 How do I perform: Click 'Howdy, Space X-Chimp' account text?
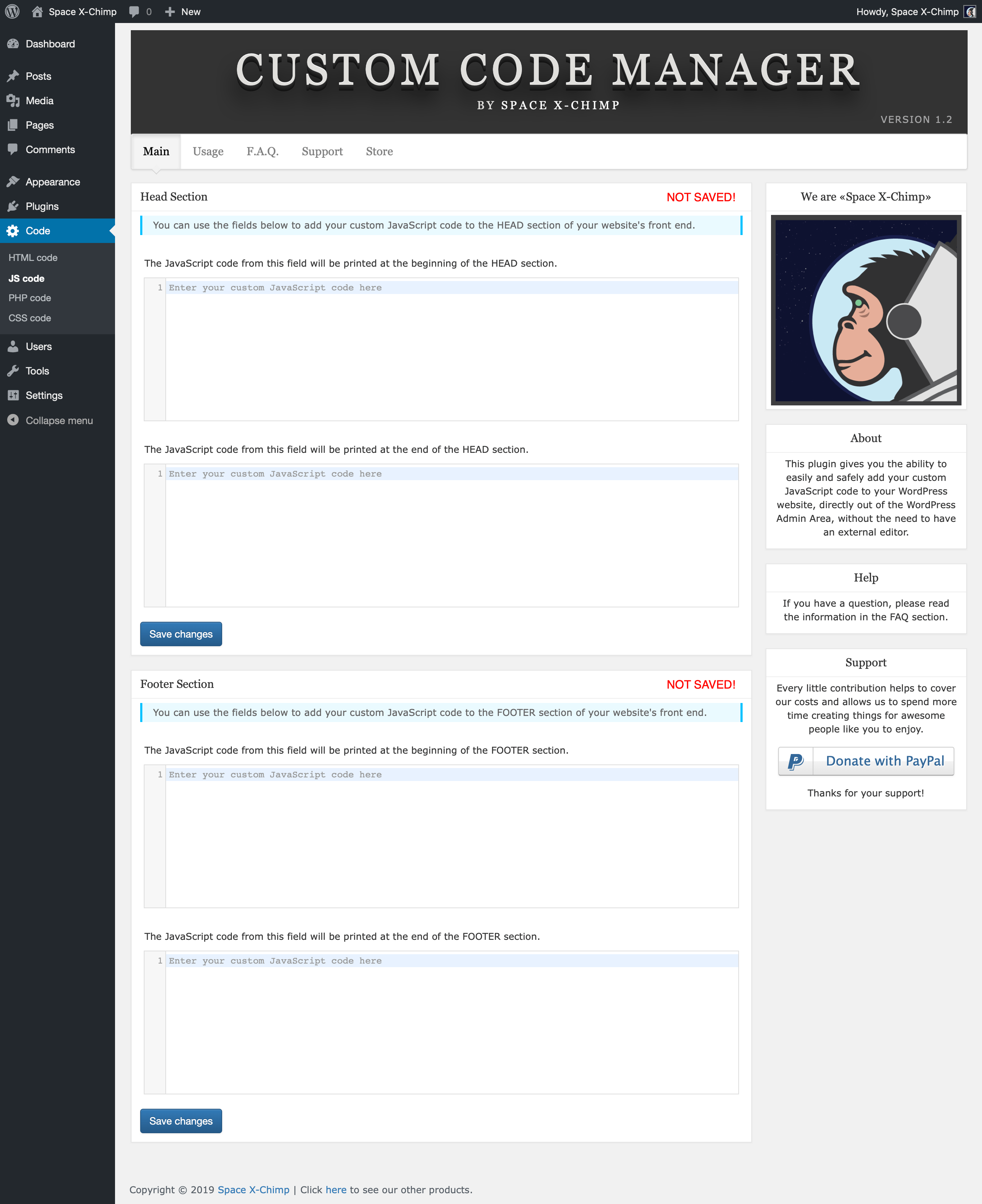click(907, 11)
